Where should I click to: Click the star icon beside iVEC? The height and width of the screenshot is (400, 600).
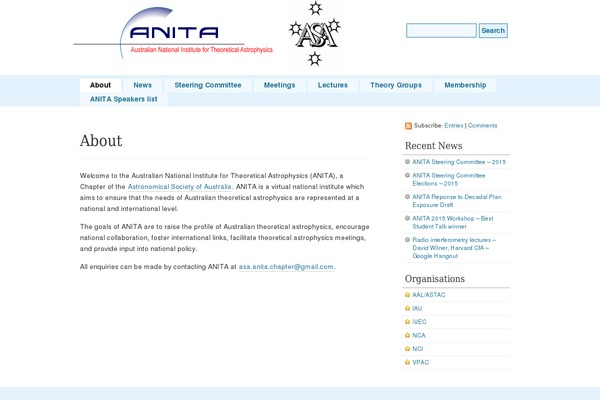click(408, 322)
